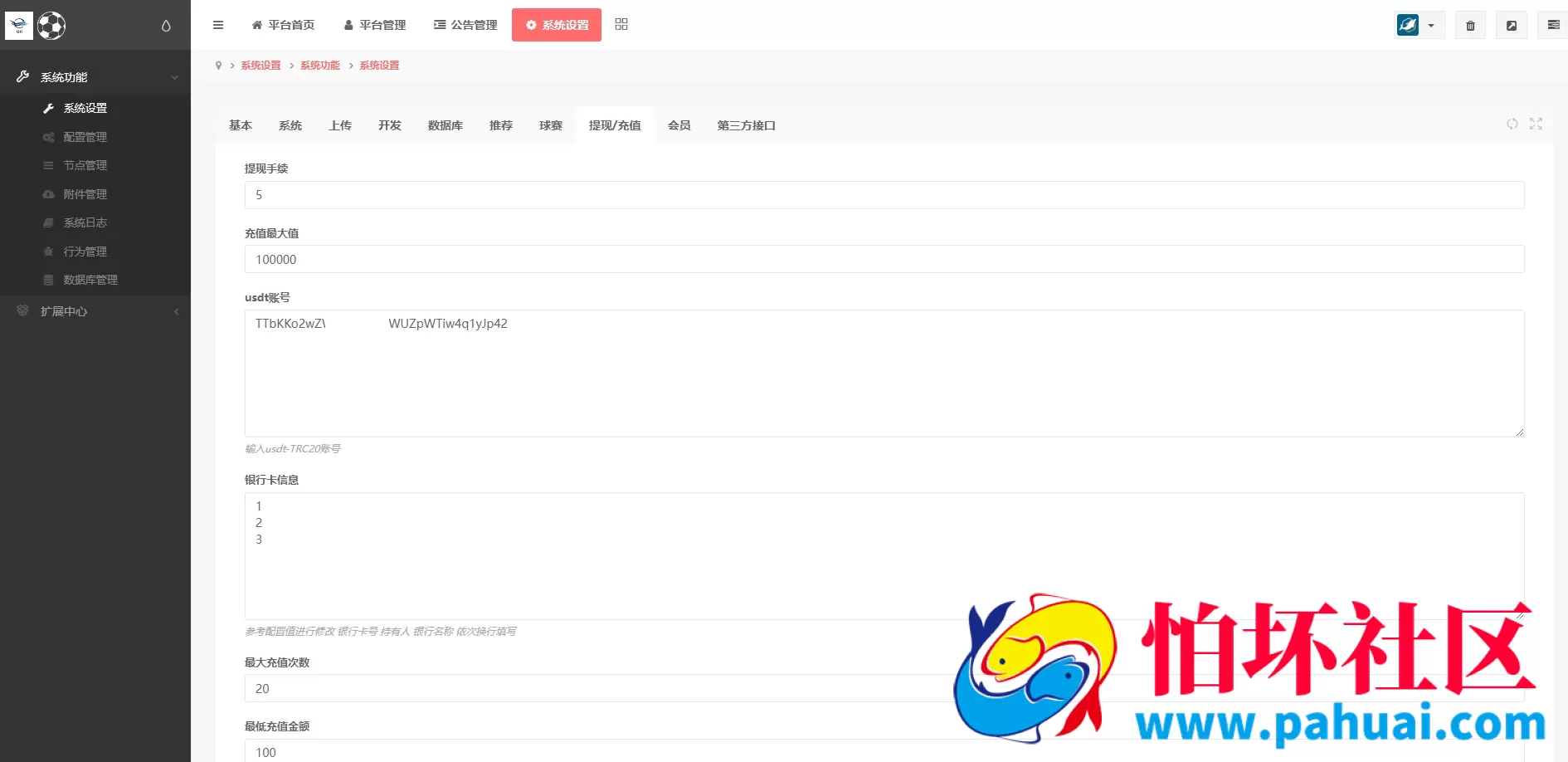Click the breadcrumb location pin icon
Image resolution: width=1568 pixels, height=762 pixels.
[218, 66]
